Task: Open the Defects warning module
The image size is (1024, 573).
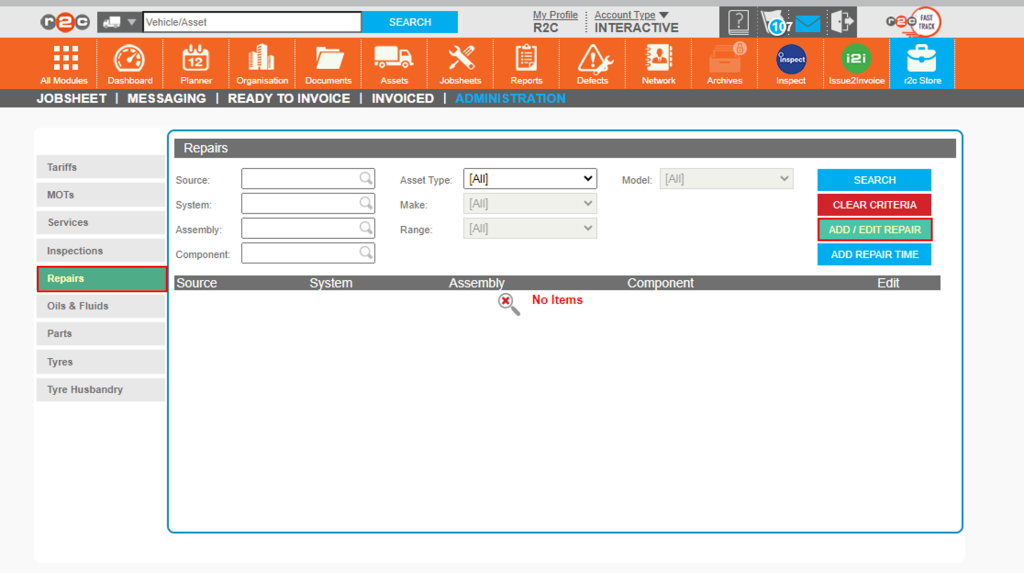Action: click(592, 64)
